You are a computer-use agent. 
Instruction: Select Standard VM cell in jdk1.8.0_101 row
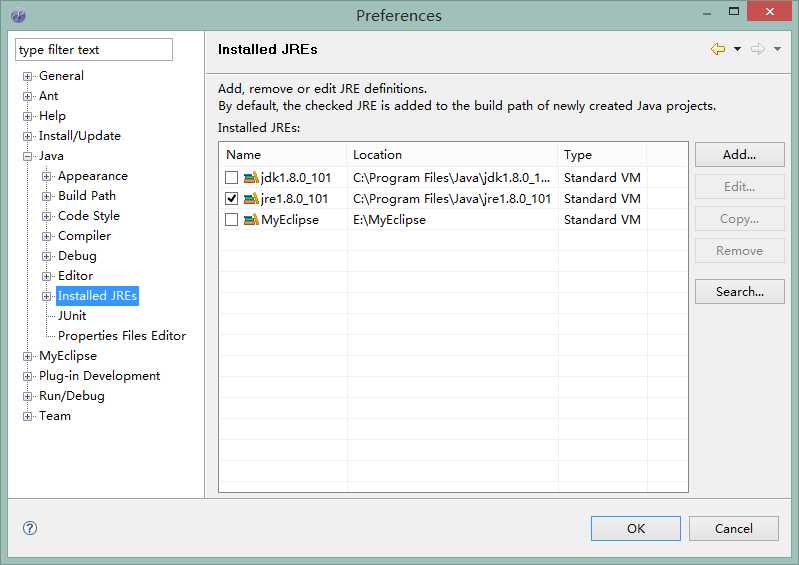[x=602, y=177]
